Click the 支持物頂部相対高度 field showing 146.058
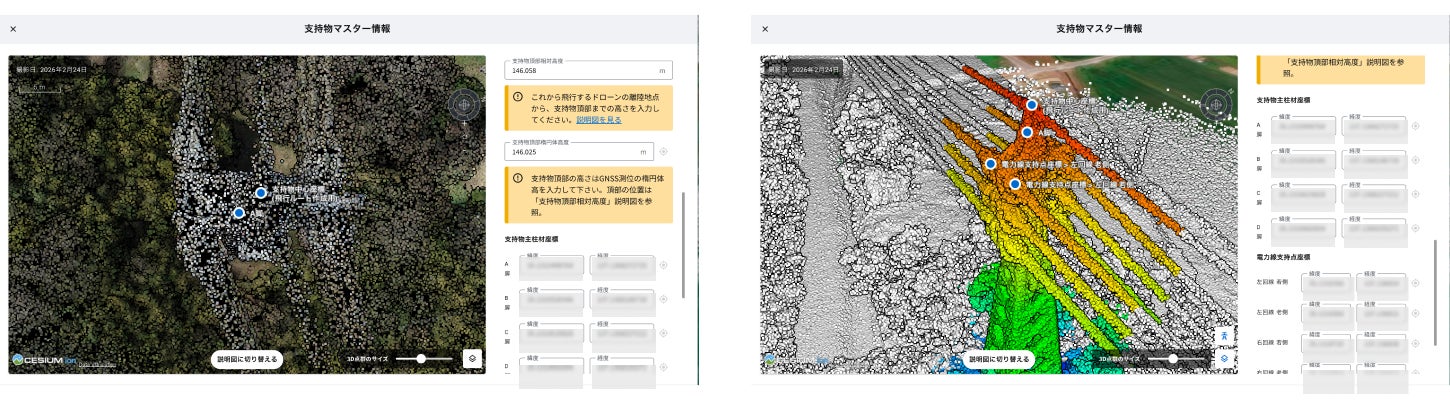Screen dimensions: 1450x400 click(588, 71)
